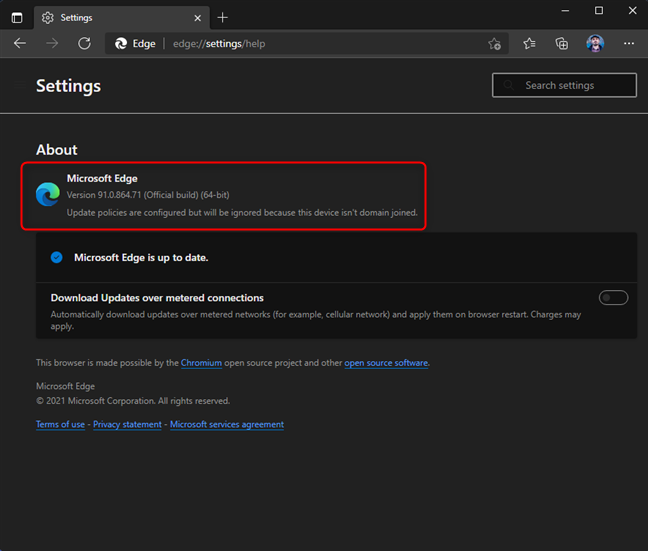Minimize the Edge window
This screenshot has height=551, width=648.
[x=565, y=11]
